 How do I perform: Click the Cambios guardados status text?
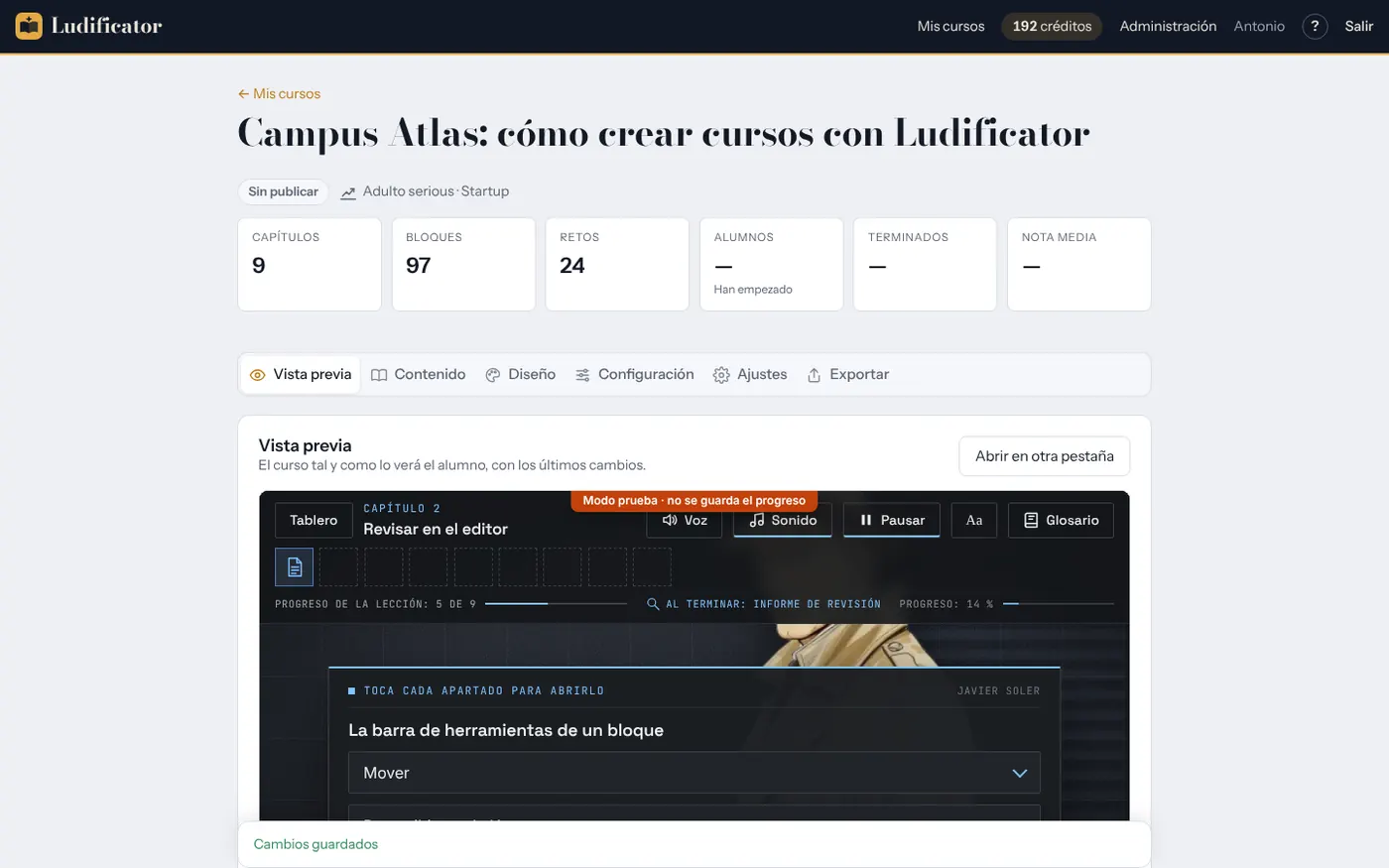(316, 844)
